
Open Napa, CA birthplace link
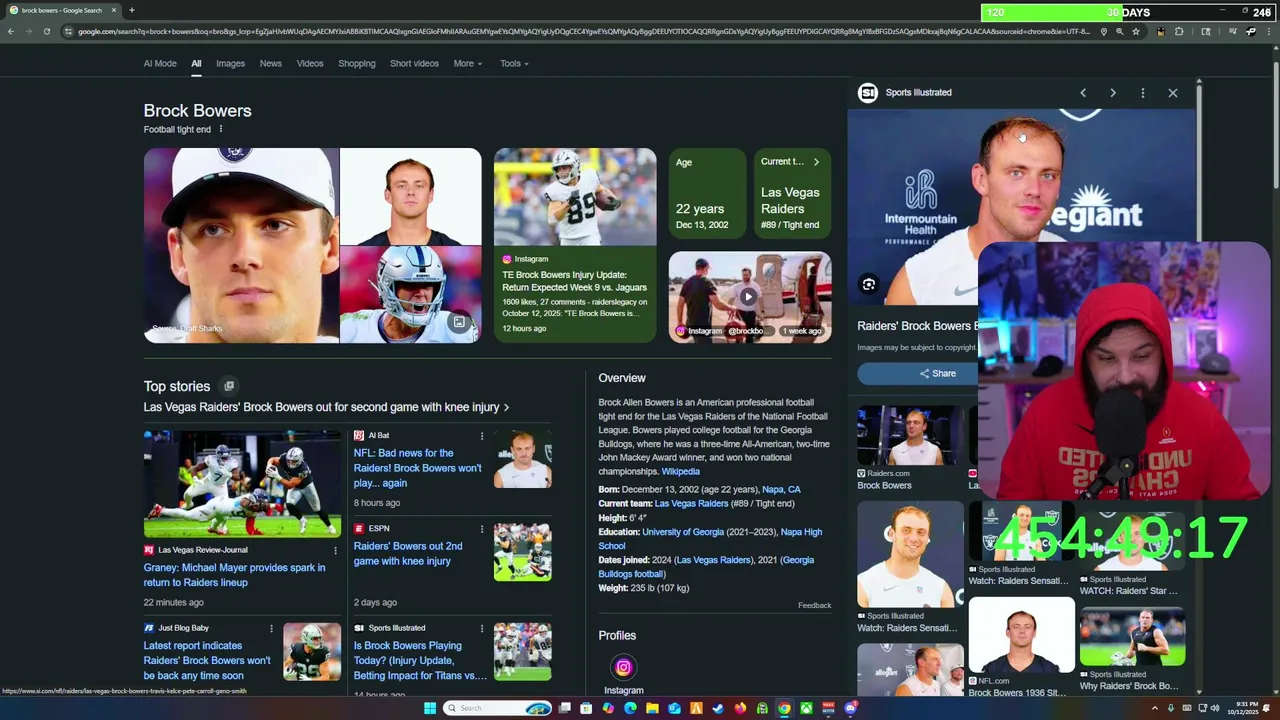point(781,489)
